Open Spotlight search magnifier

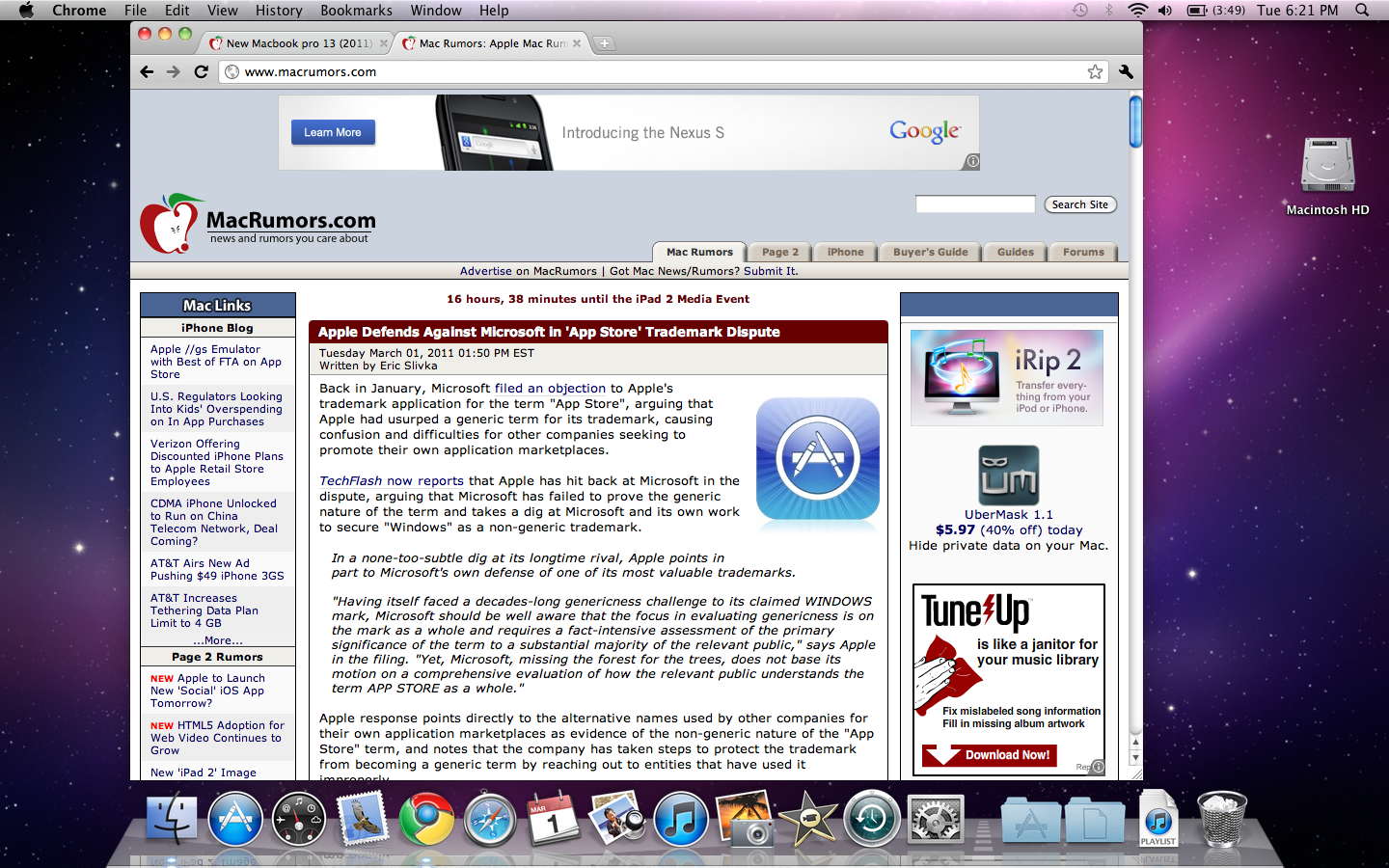pos(1362,11)
